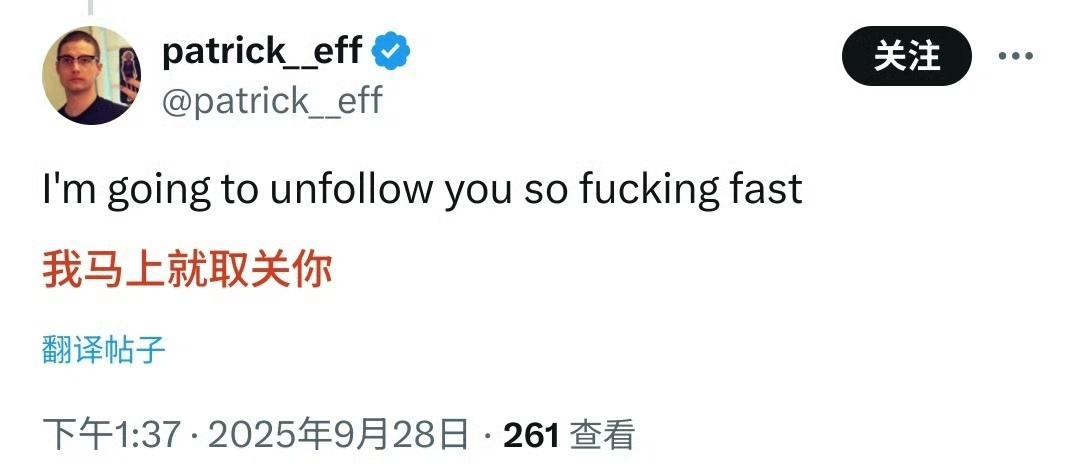Click the red 取关 characters
Viewport: 1080px width, 464px height.
tap(247, 270)
